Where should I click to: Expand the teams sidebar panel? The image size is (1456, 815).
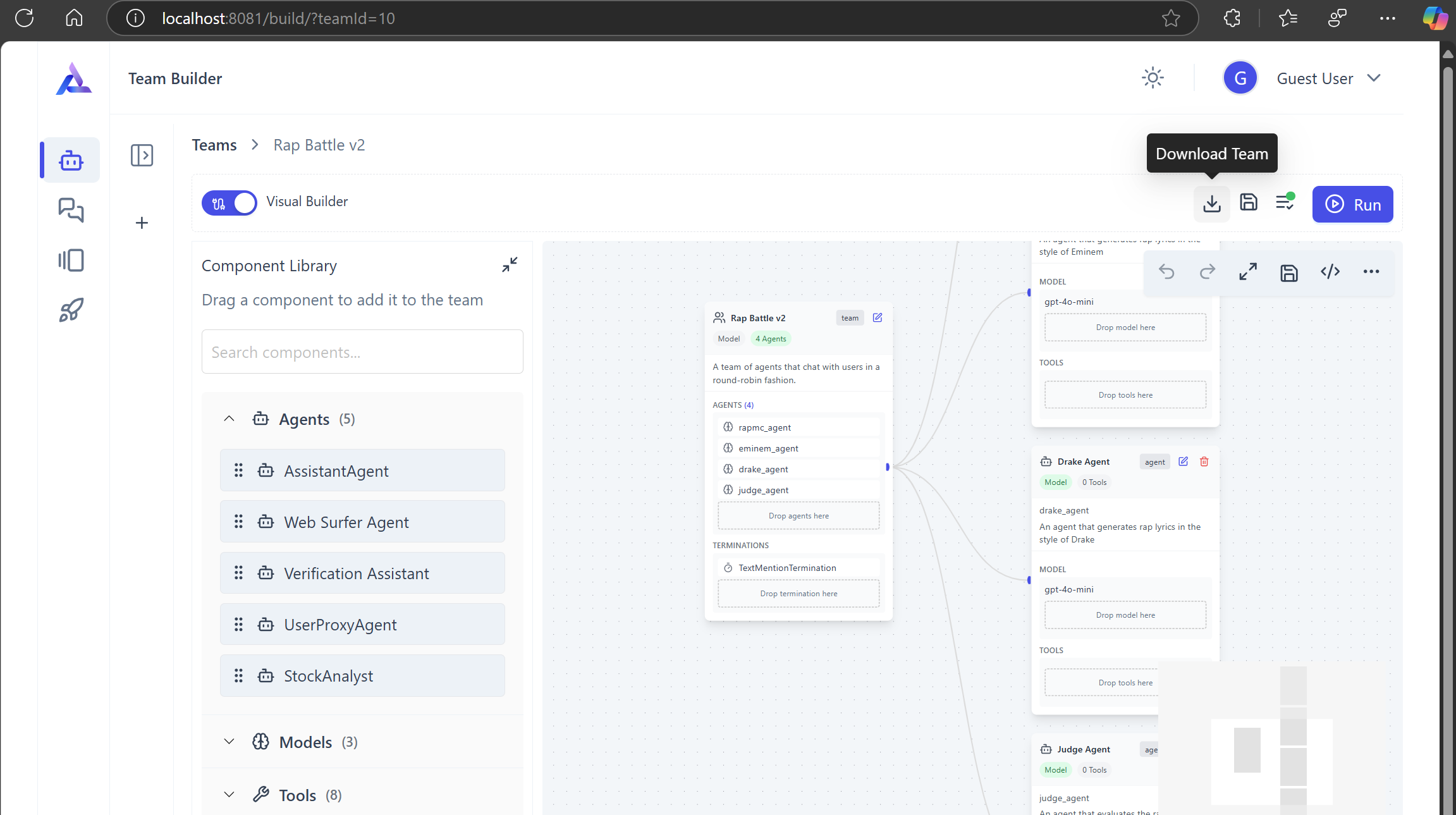(x=142, y=155)
